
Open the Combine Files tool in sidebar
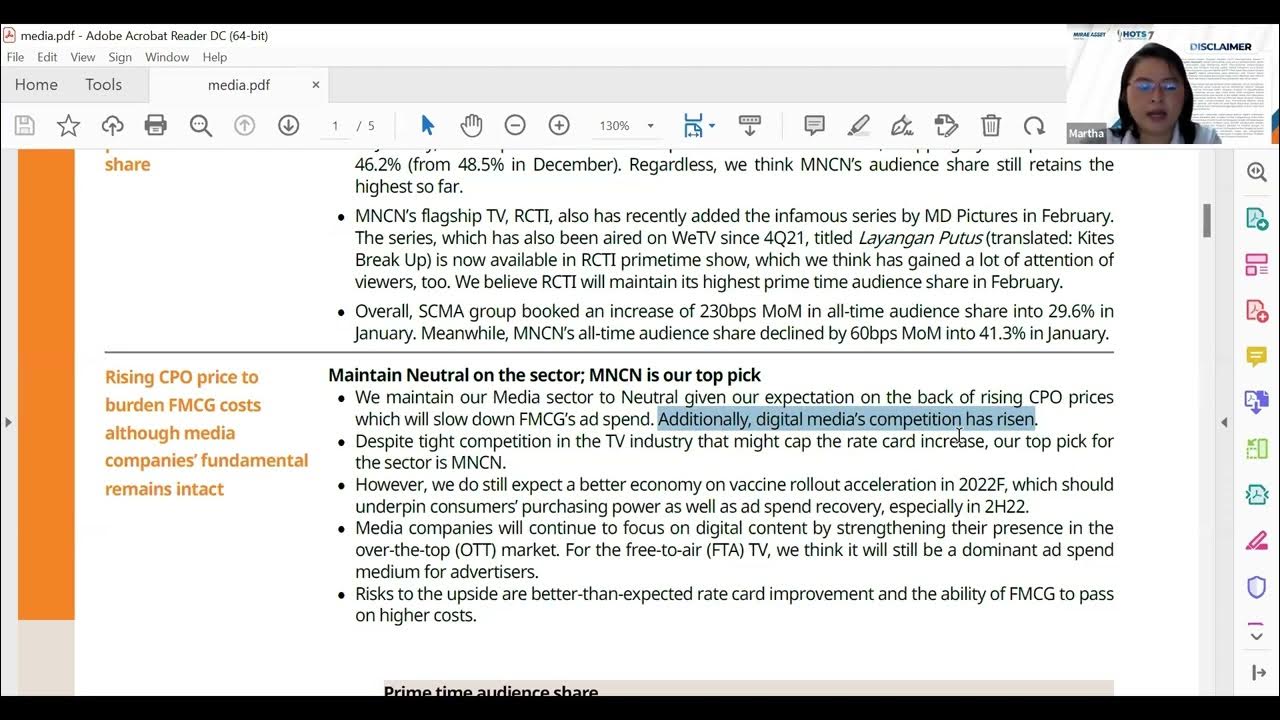1257,403
